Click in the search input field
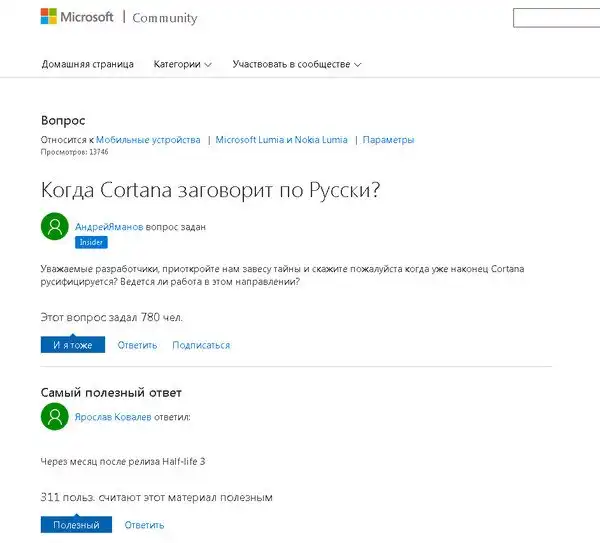Screen dimensions: 600x543 556,17
